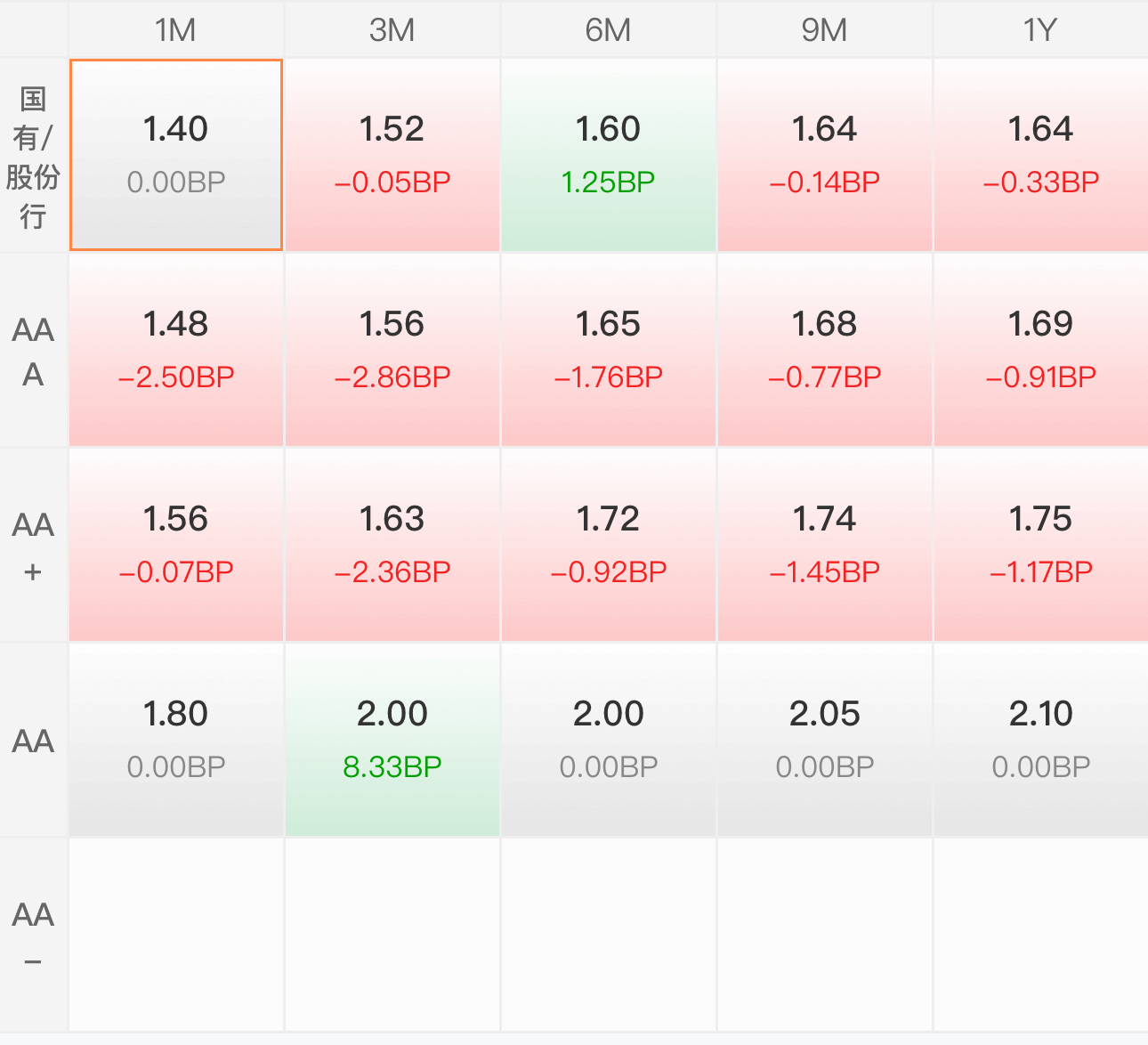Click the AA- row label
The height and width of the screenshot is (1045, 1148).
pyautogui.click(x=33, y=935)
